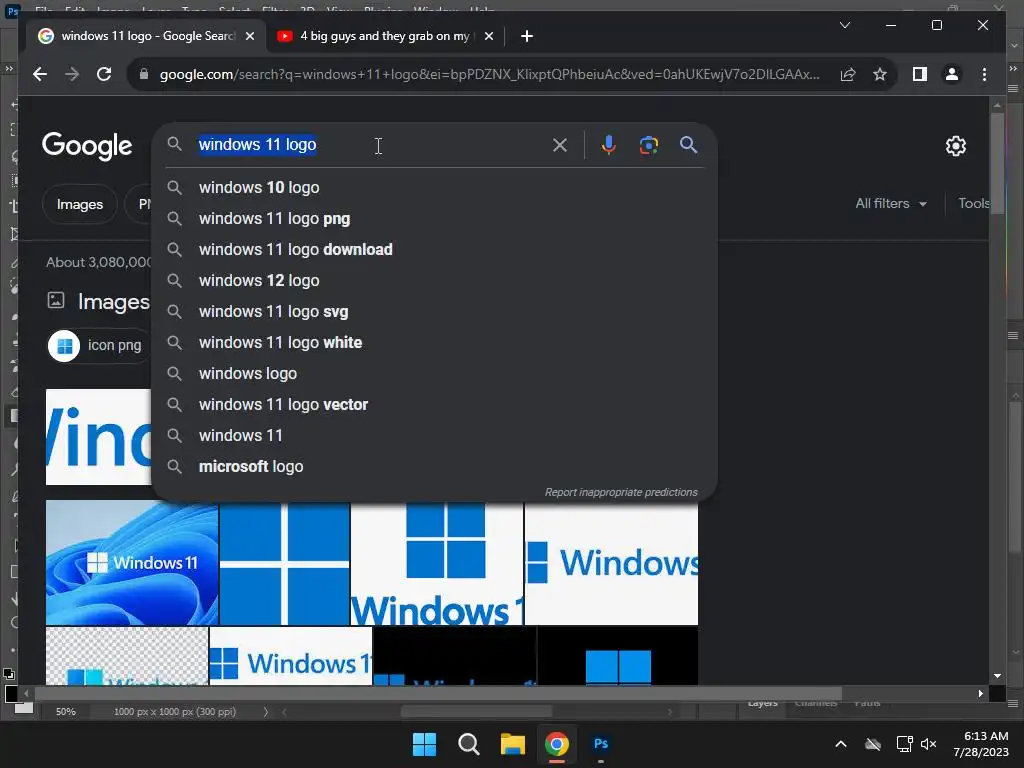Click Photoshop zoom level 50% field
Image resolution: width=1024 pixels, height=768 pixels.
tap(65, 712)
